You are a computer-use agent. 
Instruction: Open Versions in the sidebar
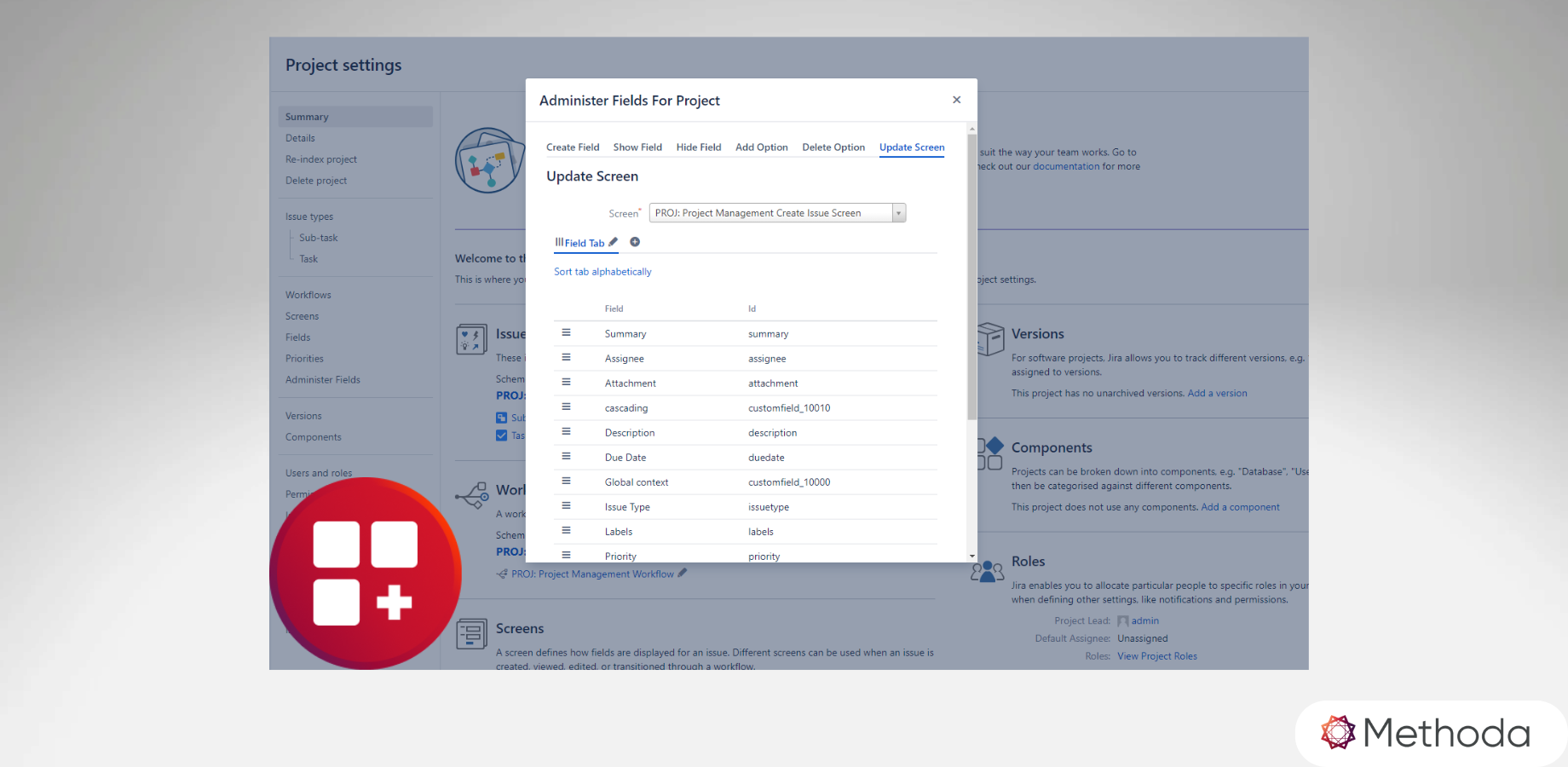tap(303, 416)
